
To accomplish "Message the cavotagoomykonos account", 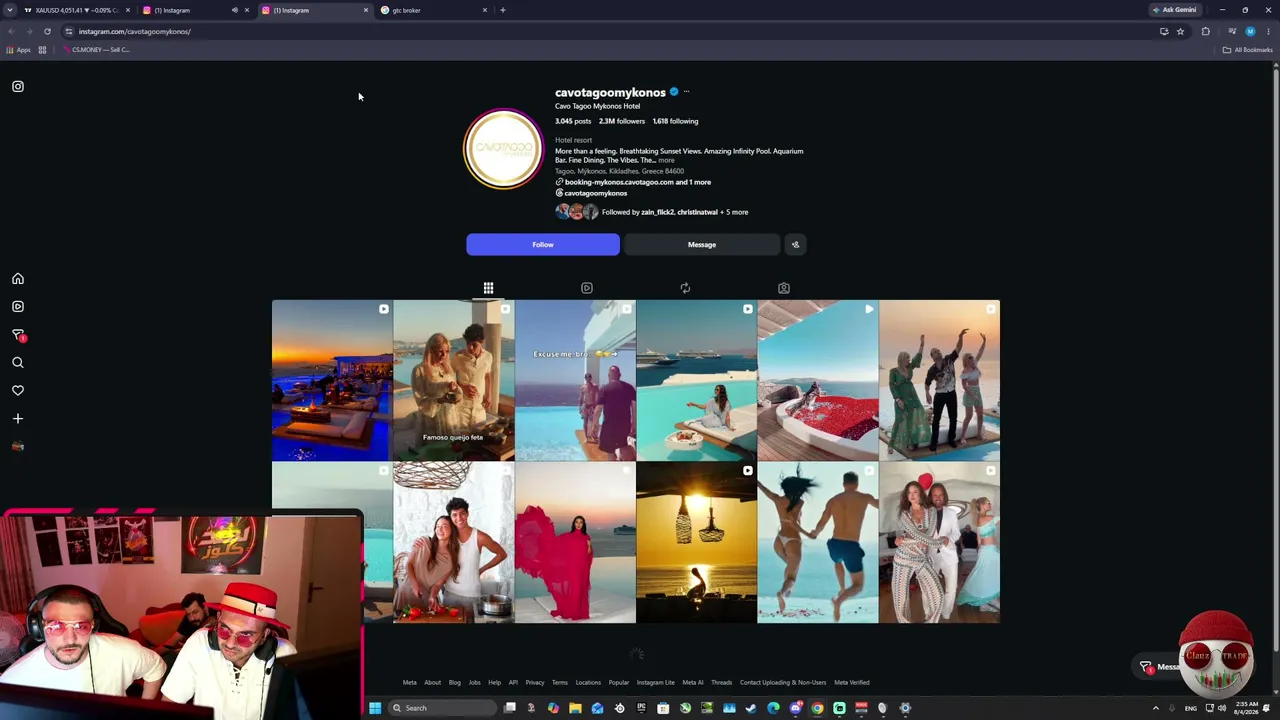I will coord(702,244).
